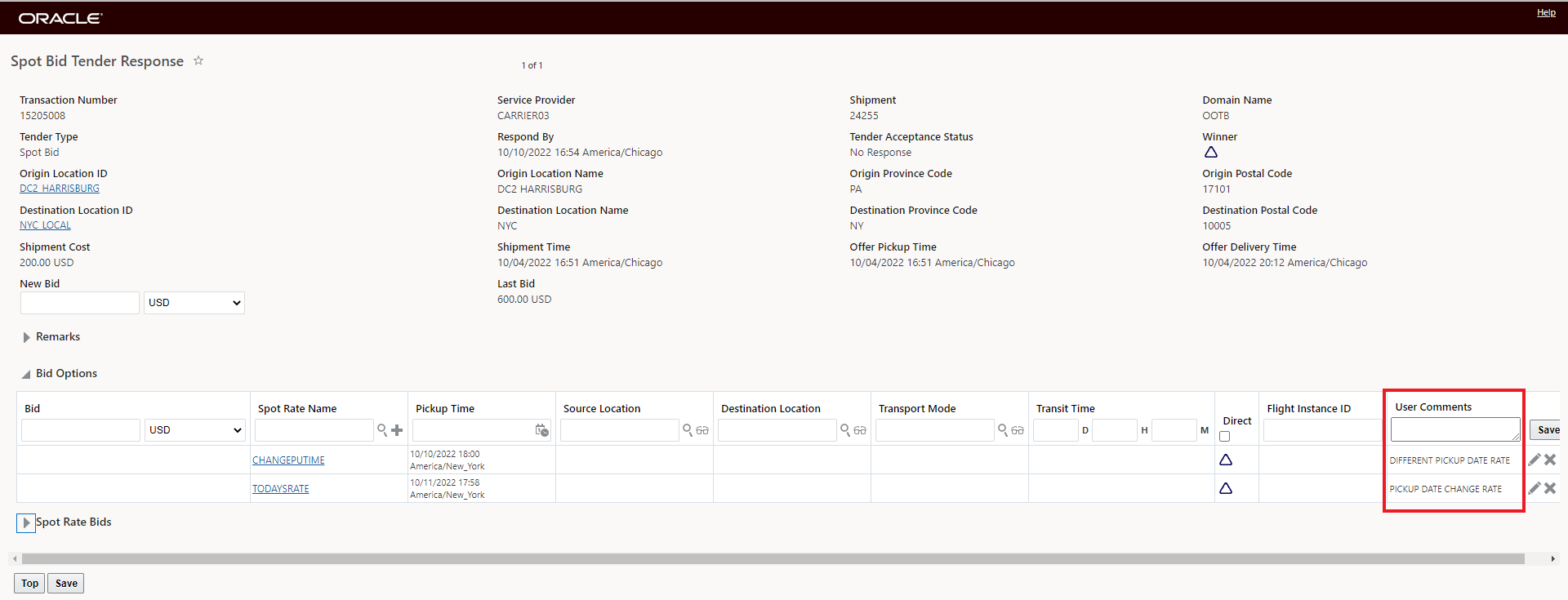Click the Top button at the page bottom
This screenshot has width=1568, height=600.
(x=30, y=583)
